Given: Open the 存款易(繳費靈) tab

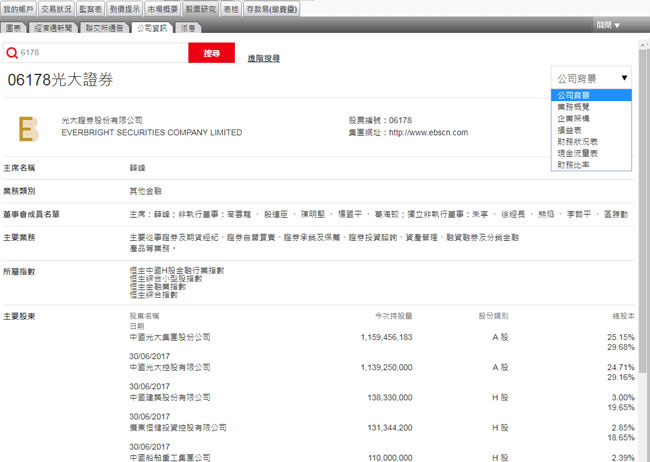Looking at the screenshot, I should (x=272, y=9).
